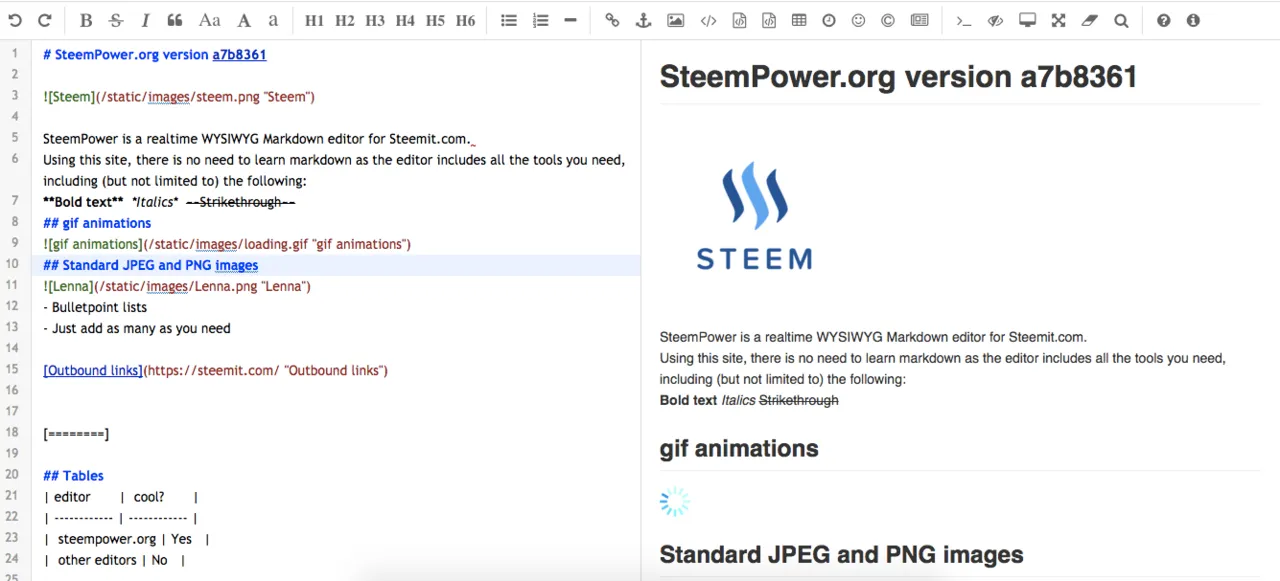Clear the editor with the eraser icon

1090,20
